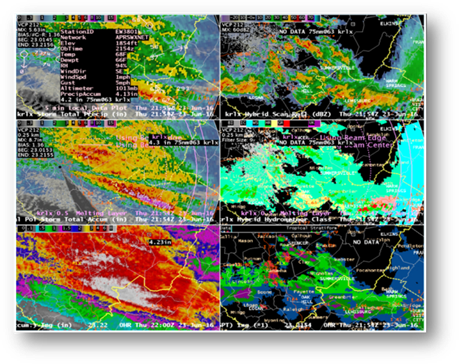Click the VCP 212 label in Storm Total Precip panel
Image resolution: width=459 pixels, height=364 pixels.
pyautogui.click(x=29, y=24)
